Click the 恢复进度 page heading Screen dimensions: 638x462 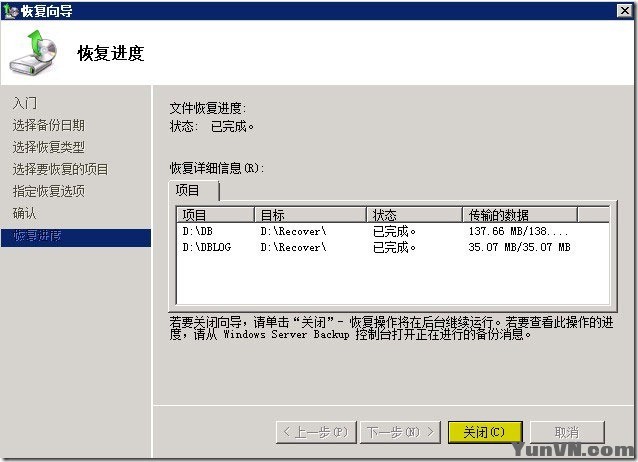111,53
